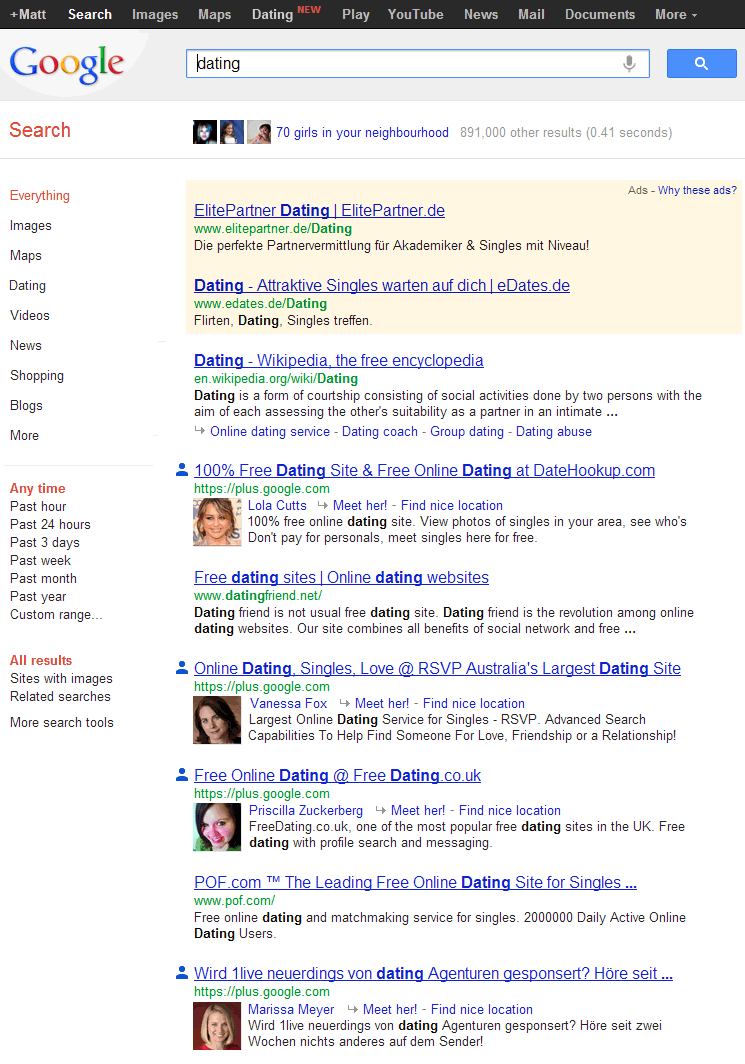745x1064 pixels.
Task: Click Lola Cutts name link
Action: tap(277, 506)
